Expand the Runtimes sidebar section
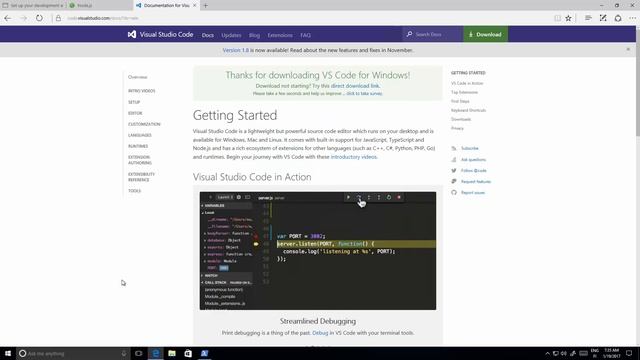The width and height of the screenshot is (640, 360). [138, 146]
